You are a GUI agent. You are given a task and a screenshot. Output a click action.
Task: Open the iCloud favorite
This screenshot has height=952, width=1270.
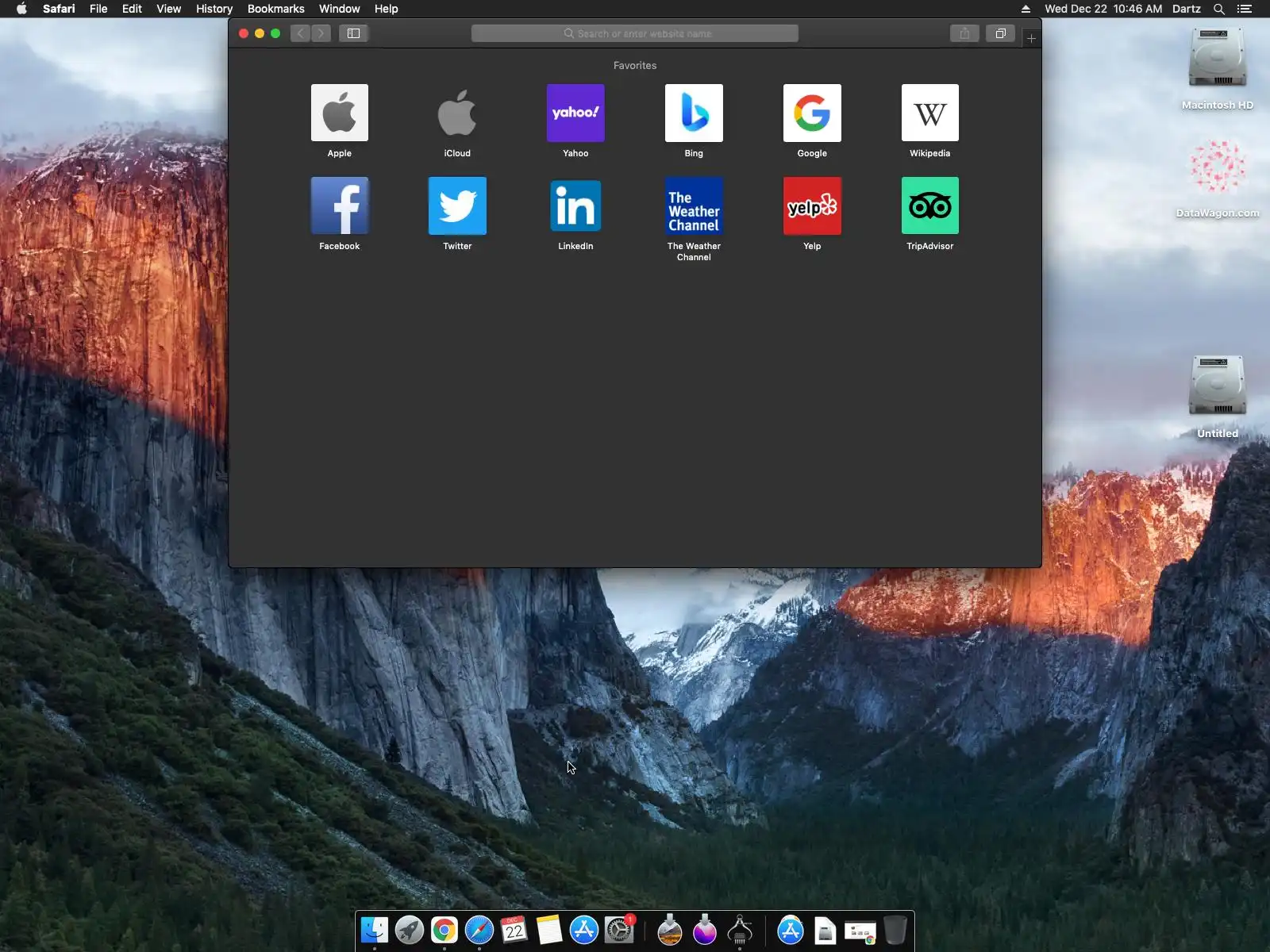pos(457,113)
